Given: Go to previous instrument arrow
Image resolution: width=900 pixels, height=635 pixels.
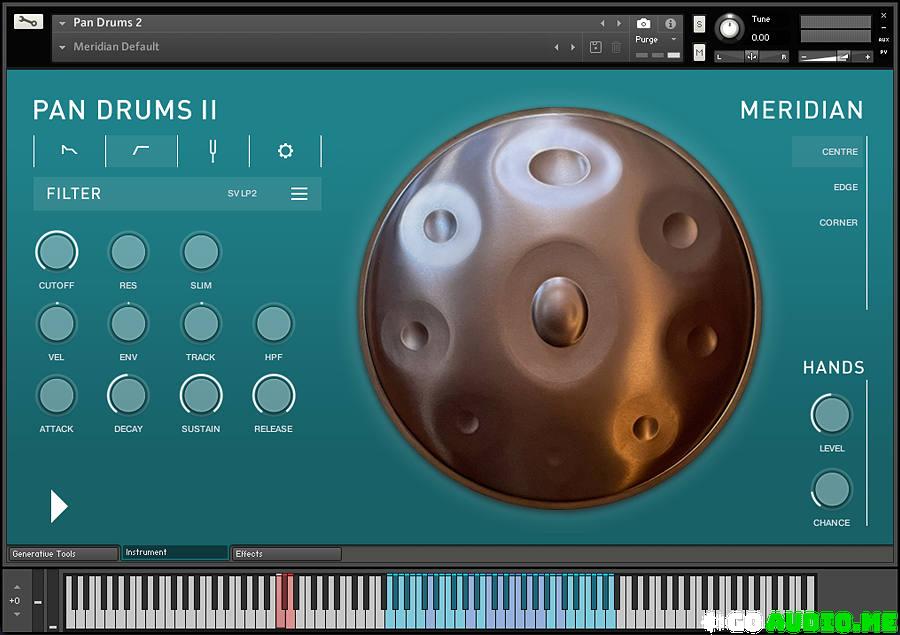Looking at the screenshot, I should [x=602, y=24].
